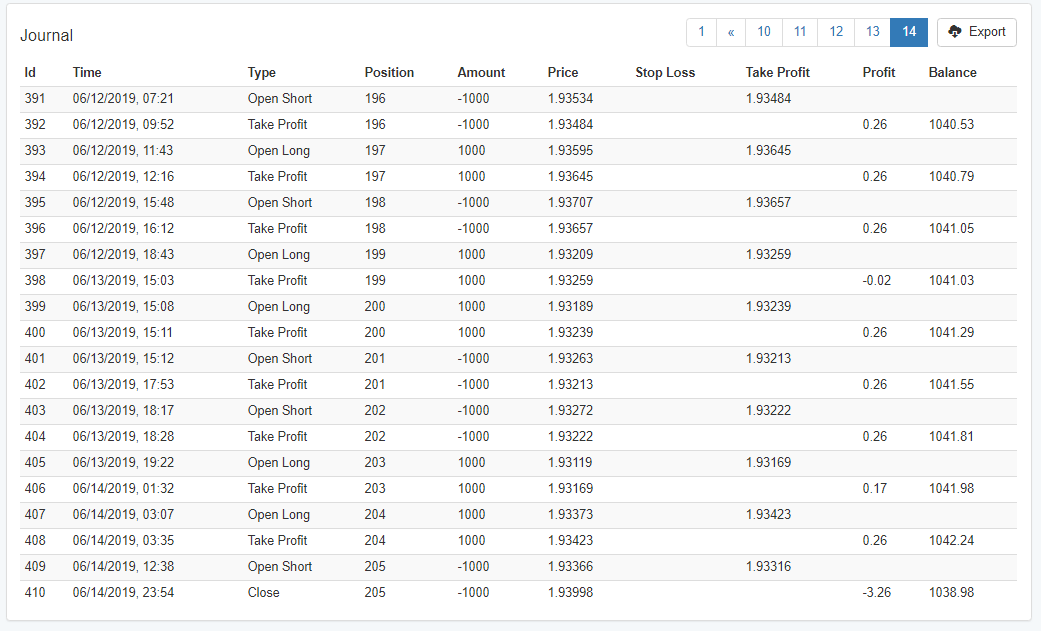The width and height of the screenshot is (1041, 631).
Task: Click Open Long type in row 393
Action: (279, 150)
